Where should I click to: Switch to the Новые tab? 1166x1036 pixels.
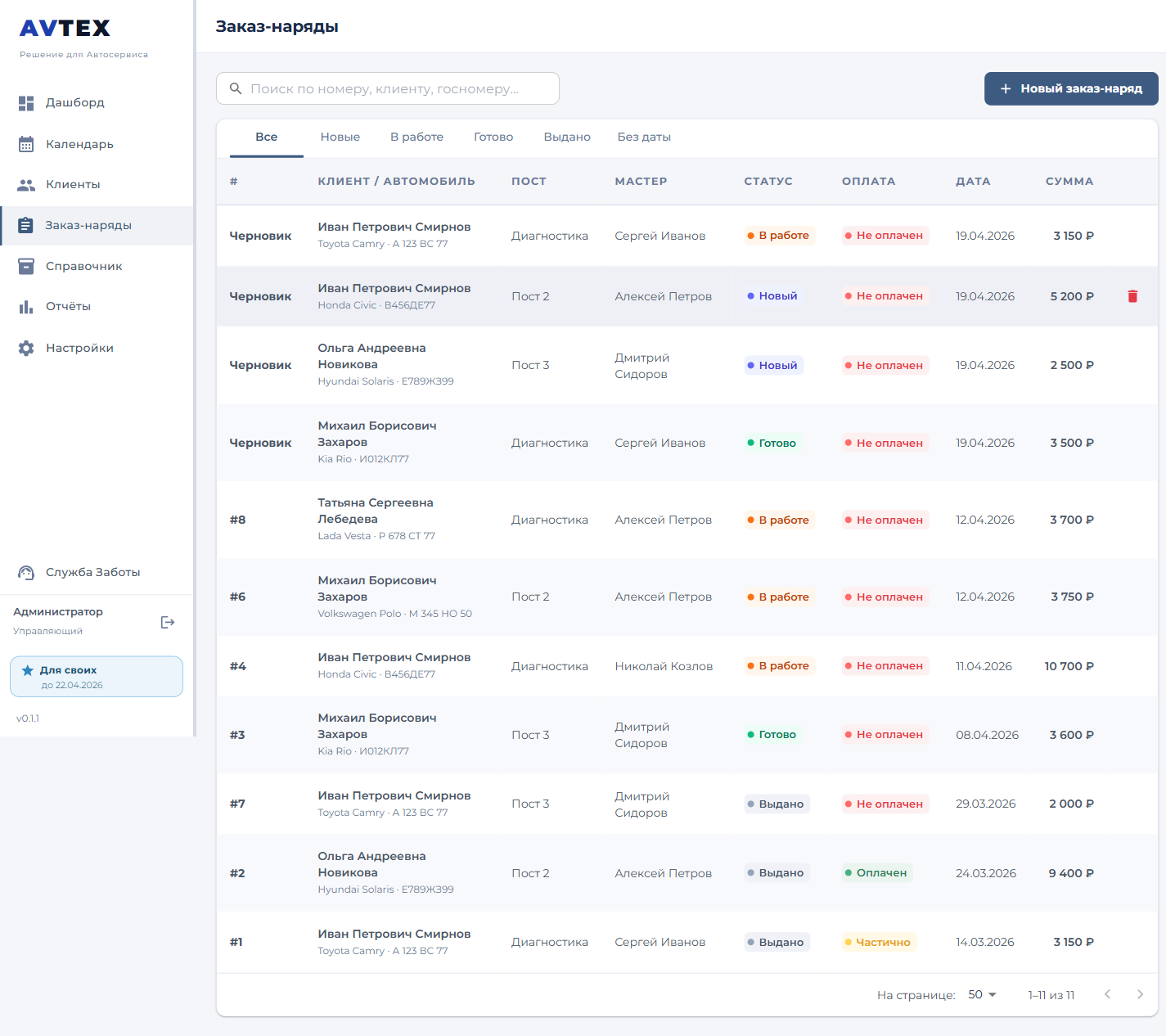click(340, 137)
